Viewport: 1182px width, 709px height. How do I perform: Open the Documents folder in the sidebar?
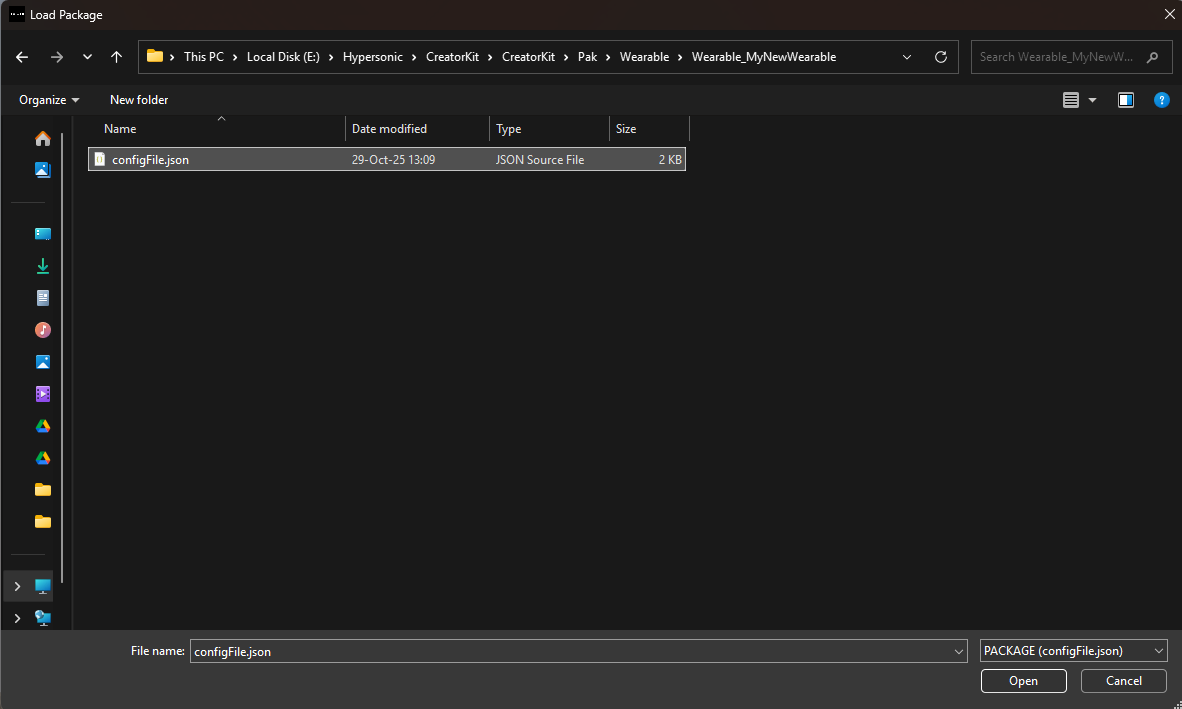click(x=42, y=298)
